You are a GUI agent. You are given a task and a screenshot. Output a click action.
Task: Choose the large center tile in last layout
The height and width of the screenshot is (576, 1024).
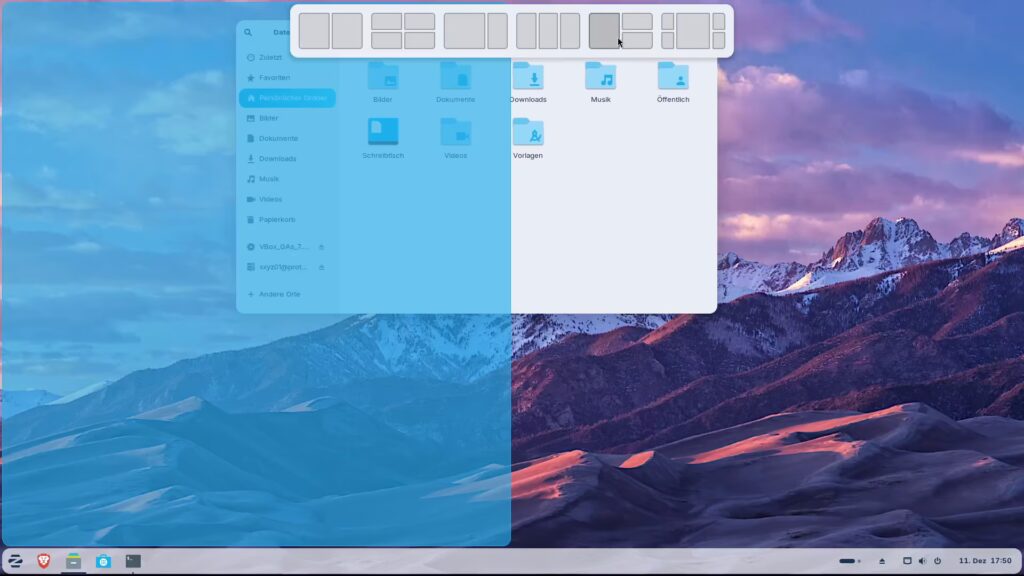[693, 31]
